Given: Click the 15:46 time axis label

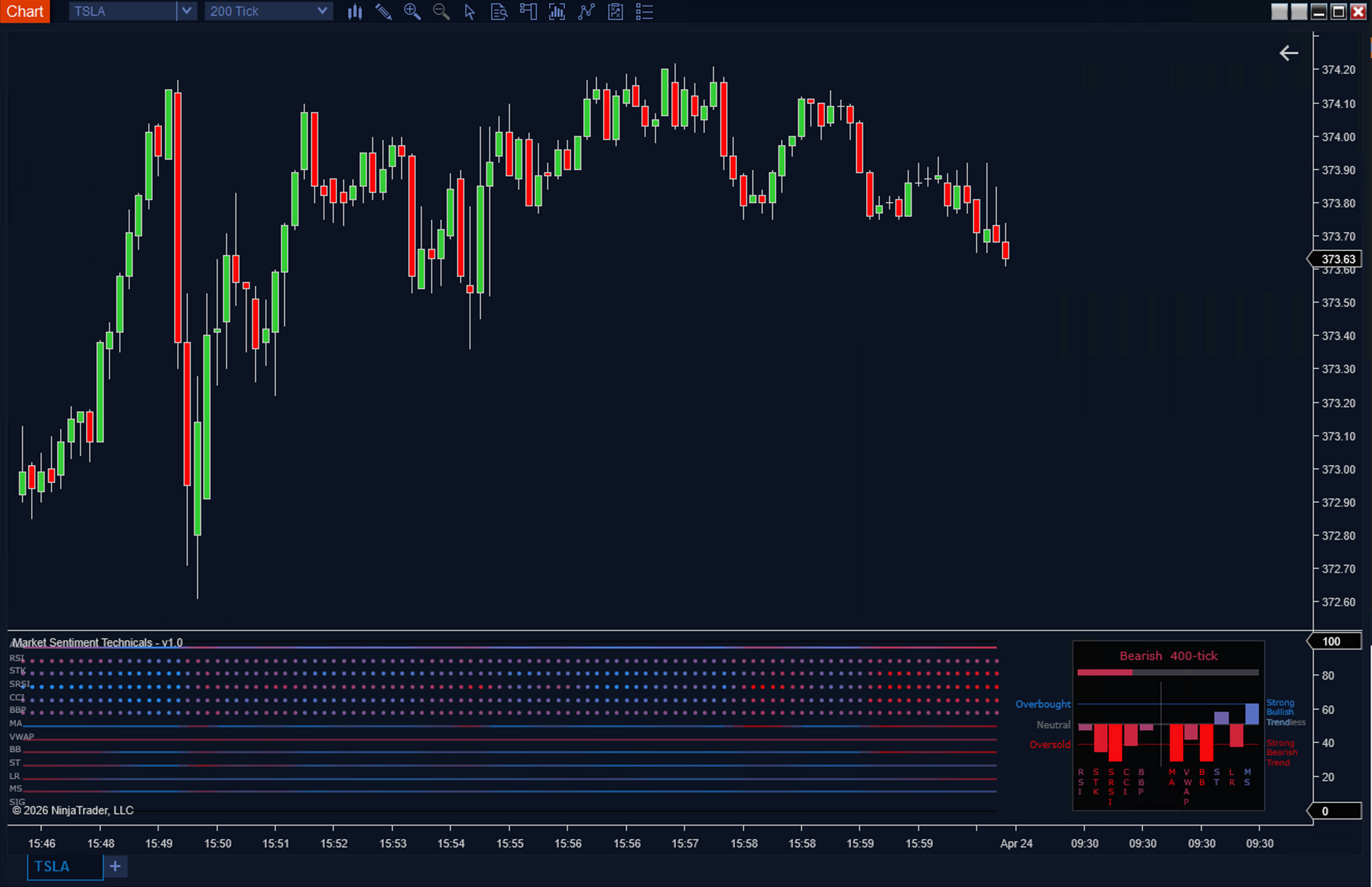Looking at the screenshot, I should 42,843.
